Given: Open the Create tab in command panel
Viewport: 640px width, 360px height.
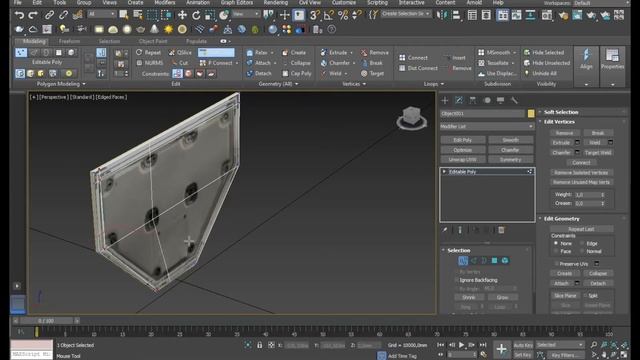Looking at the screenshot, I should (x=445, y=100).
